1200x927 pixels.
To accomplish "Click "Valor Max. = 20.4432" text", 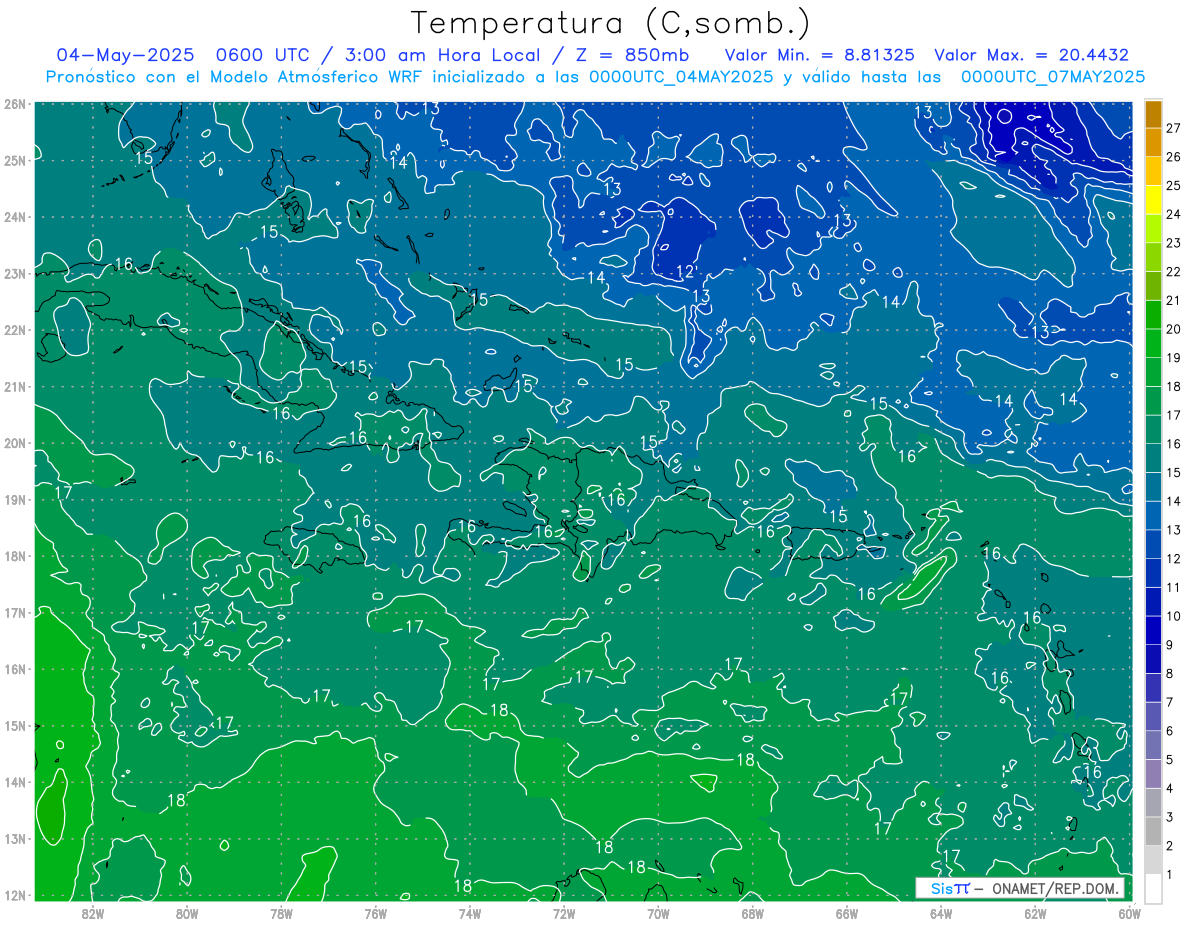I will point(1031,55).
